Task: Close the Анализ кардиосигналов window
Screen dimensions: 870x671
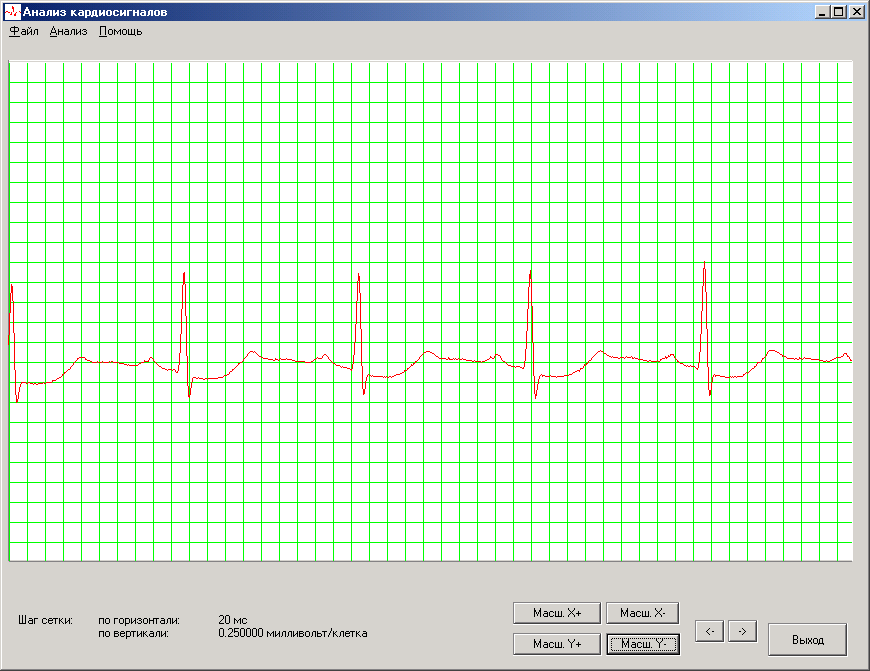Action: tap(856, 12)
